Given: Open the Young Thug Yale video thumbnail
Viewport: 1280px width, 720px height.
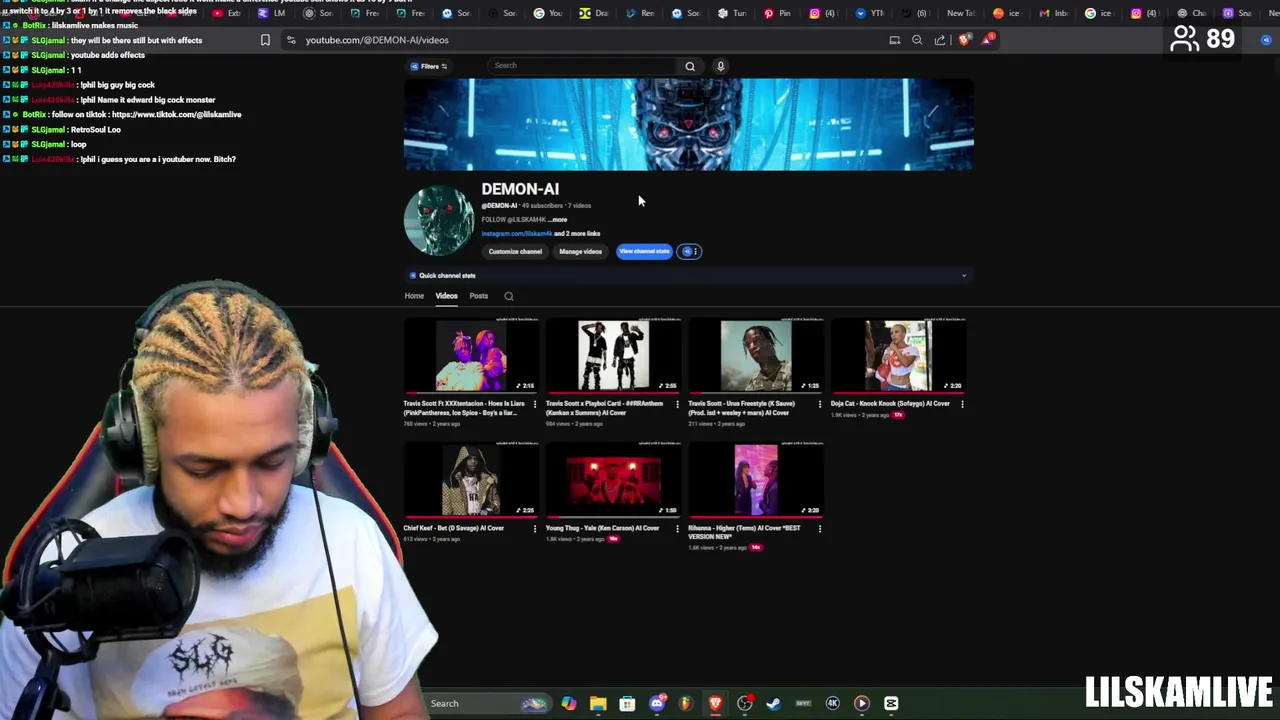Looking at the screenshot, I should 613,480.
